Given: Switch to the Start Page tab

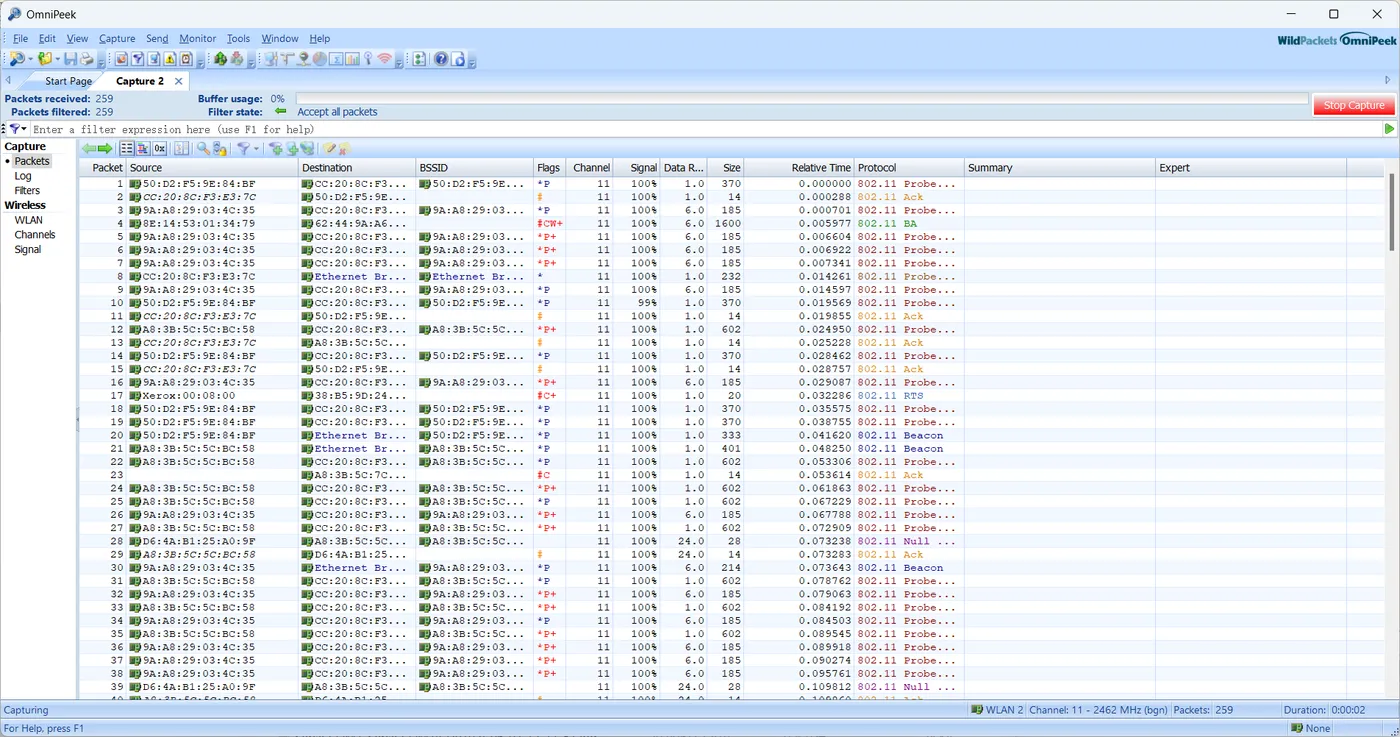Looking at the screenshot, I should (68, 81).
